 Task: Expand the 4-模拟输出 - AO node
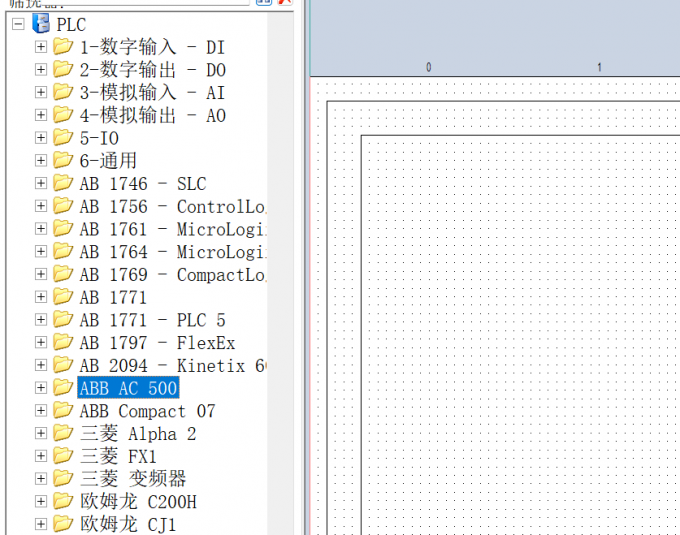(41, 115)
